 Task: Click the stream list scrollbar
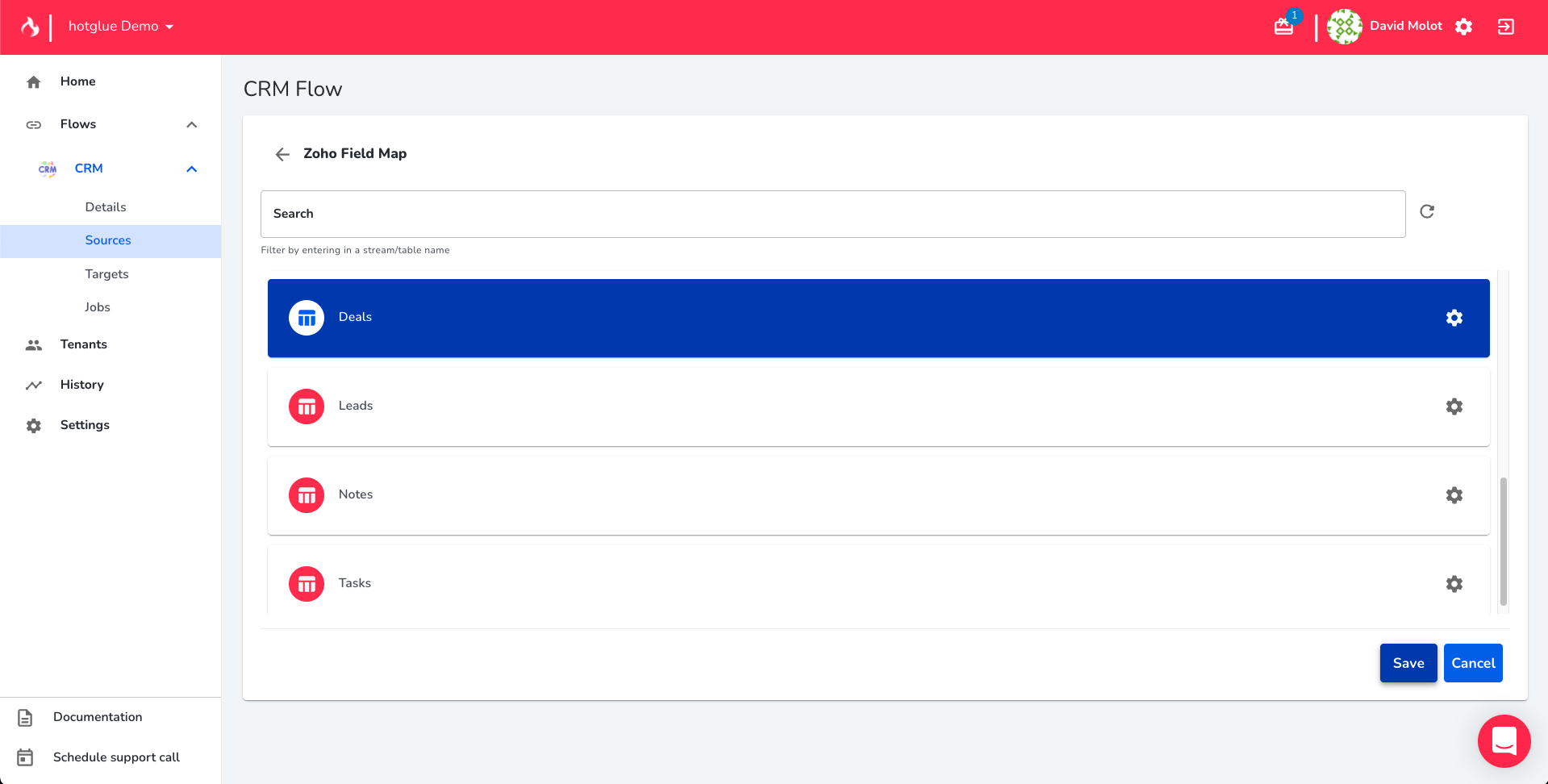1503,541
